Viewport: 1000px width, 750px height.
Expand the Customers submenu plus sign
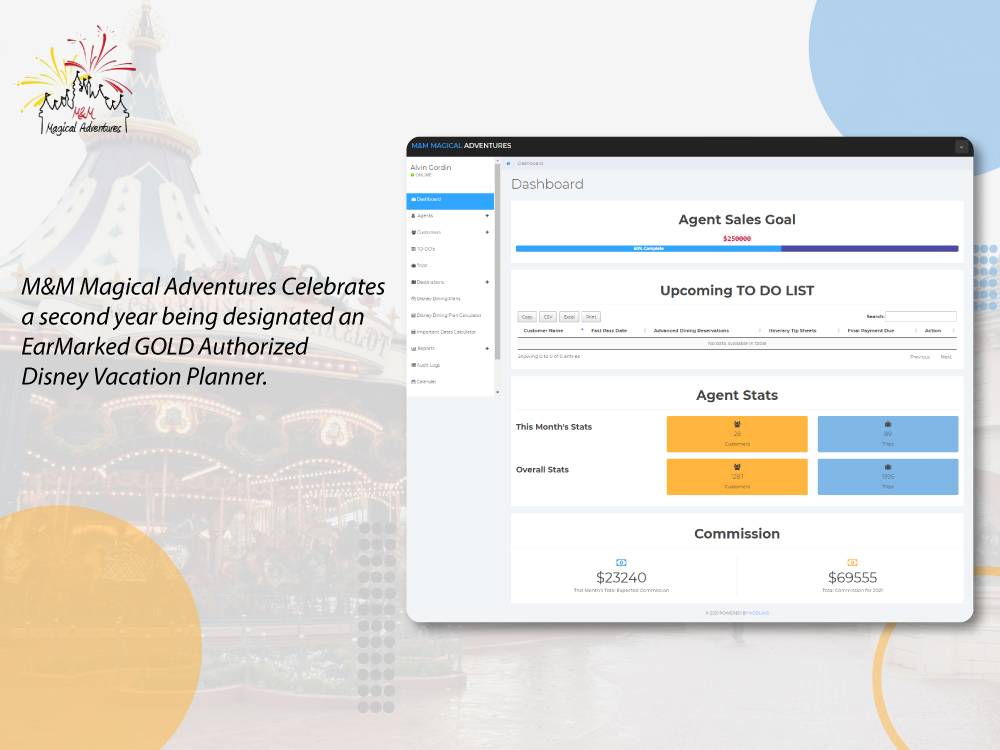tap(487, 232)
